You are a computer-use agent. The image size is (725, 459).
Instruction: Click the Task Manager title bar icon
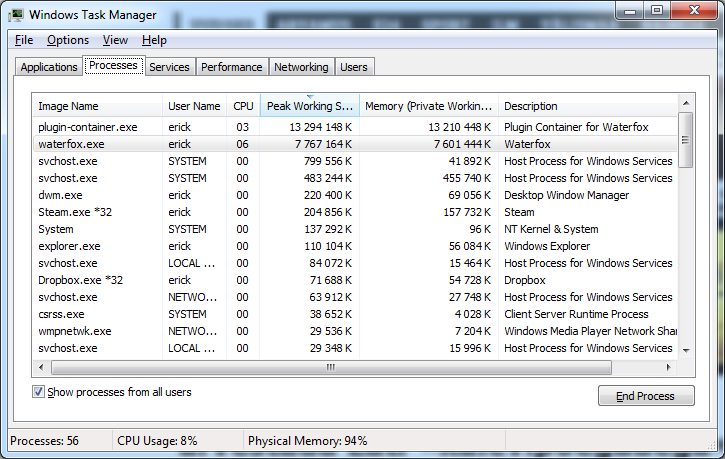(x=16, y=15)
